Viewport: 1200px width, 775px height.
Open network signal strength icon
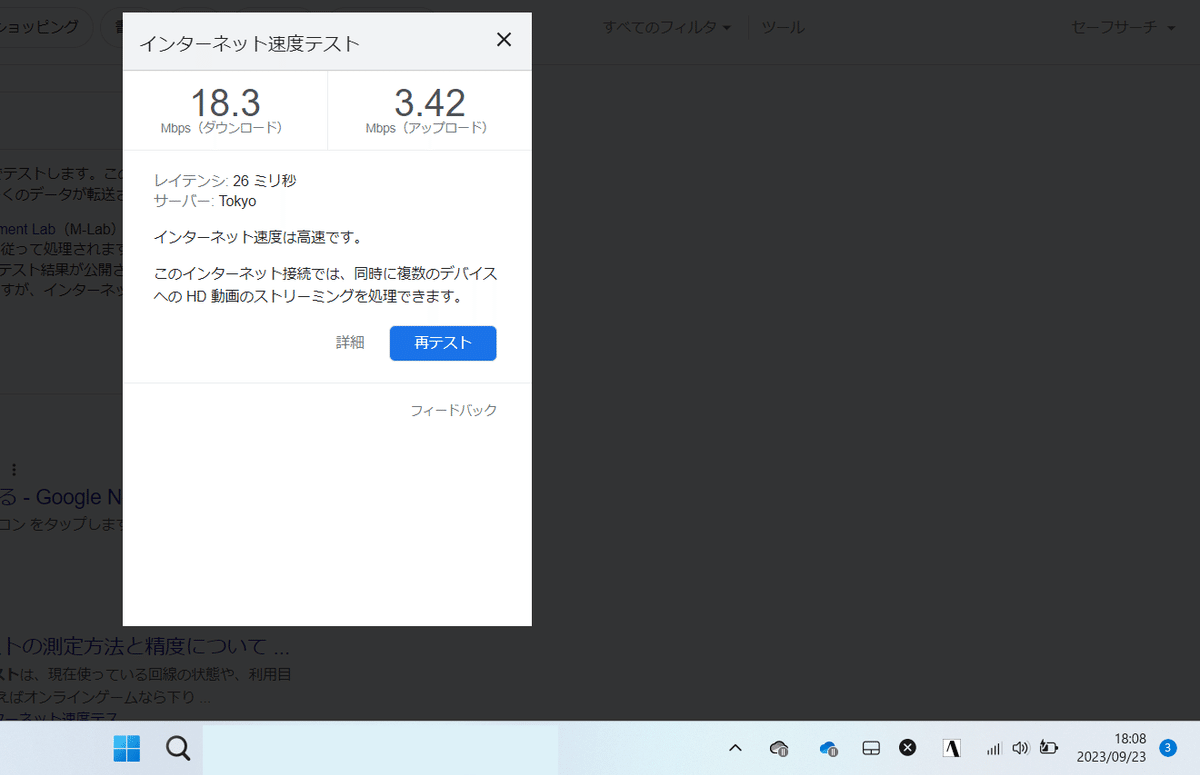993,748
